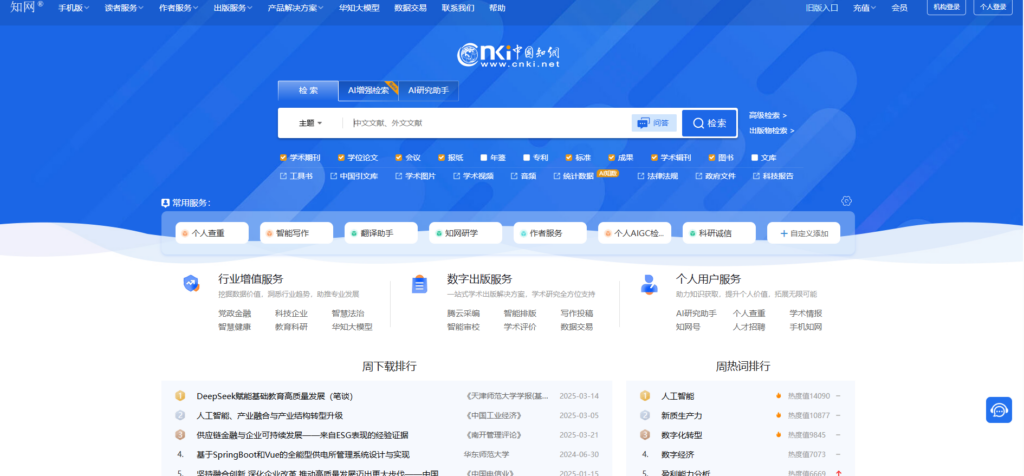The width and height of the screenshot is (1024, 476).
Task: Open the 会员 link
Action: point(899,8)
